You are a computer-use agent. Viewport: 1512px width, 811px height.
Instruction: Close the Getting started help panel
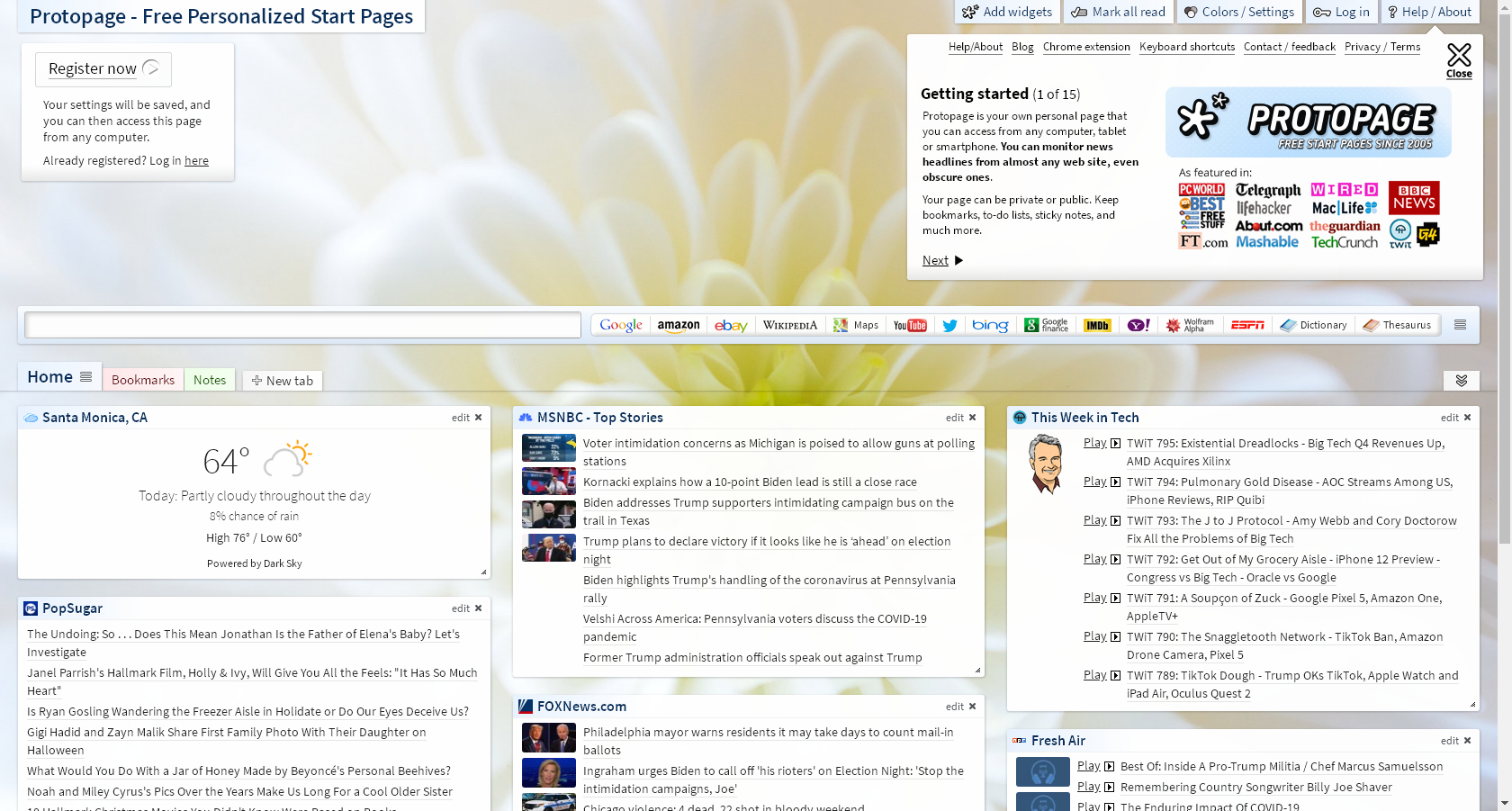(x=1459, y=60)
